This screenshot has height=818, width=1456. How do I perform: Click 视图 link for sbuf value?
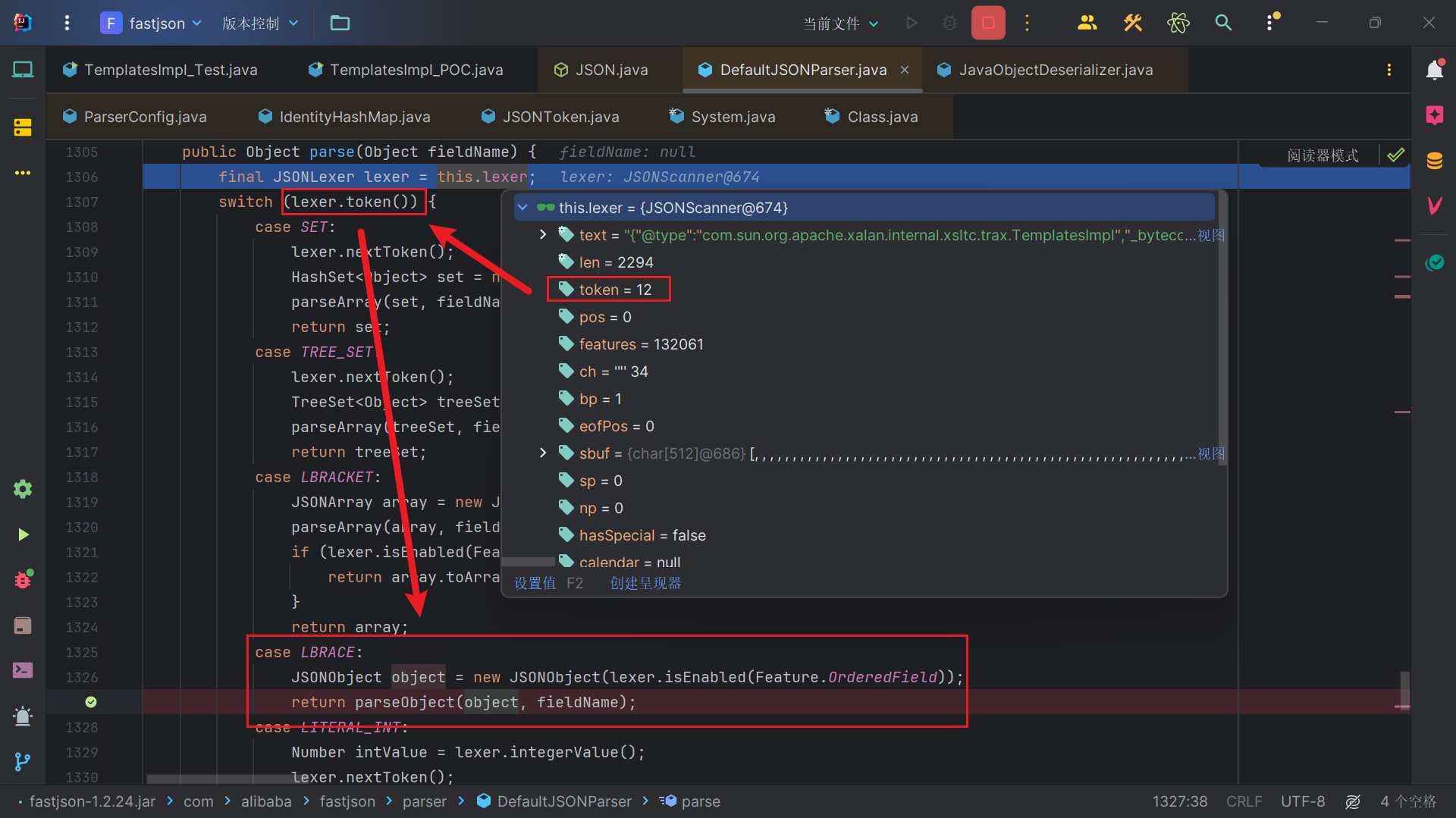coord(1211,453)
